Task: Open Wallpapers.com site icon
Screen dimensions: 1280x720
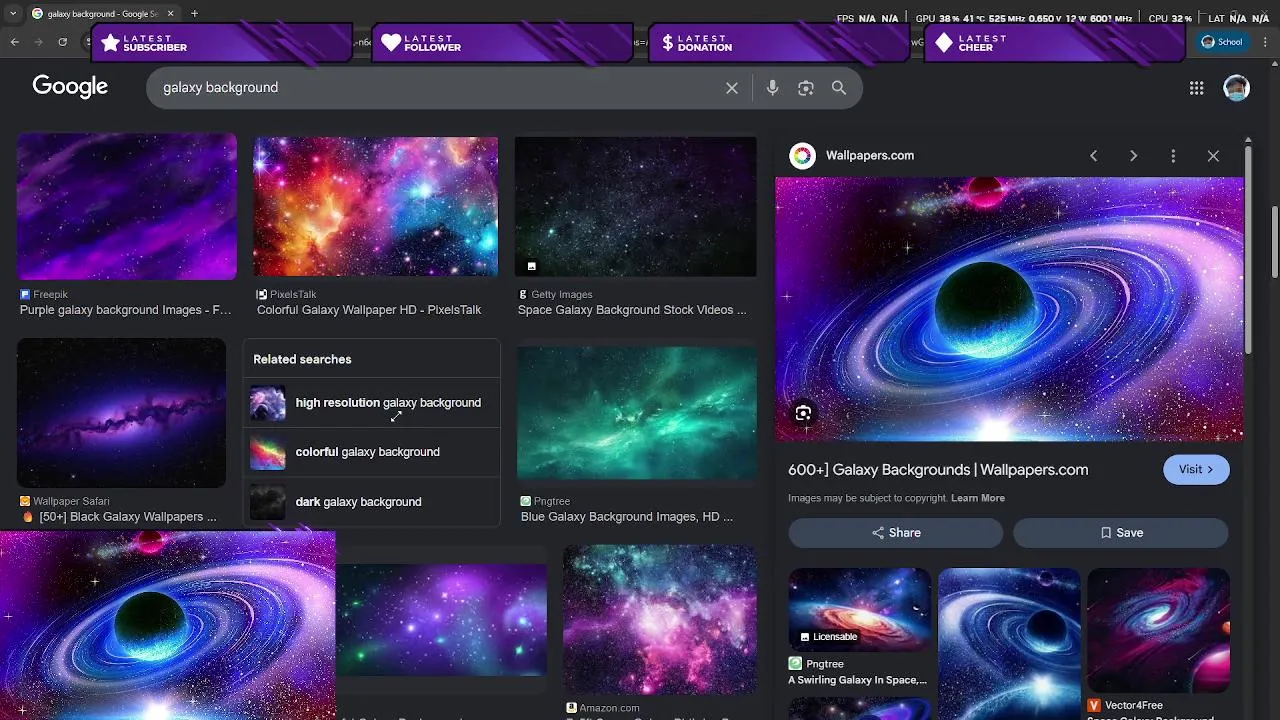Action: (802, 155)
